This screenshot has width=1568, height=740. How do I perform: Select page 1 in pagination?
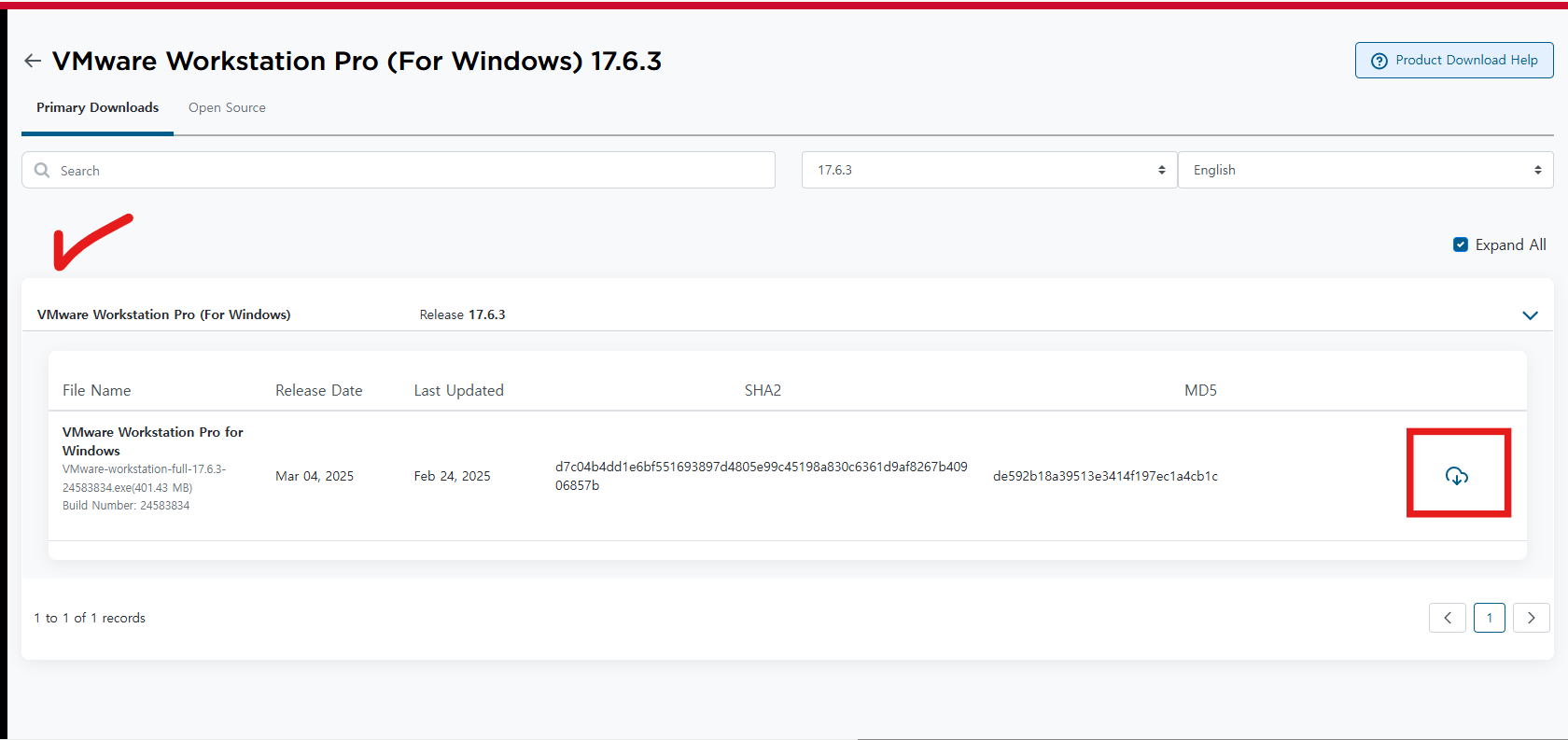pyautogui.click(x=1490, y=618)
